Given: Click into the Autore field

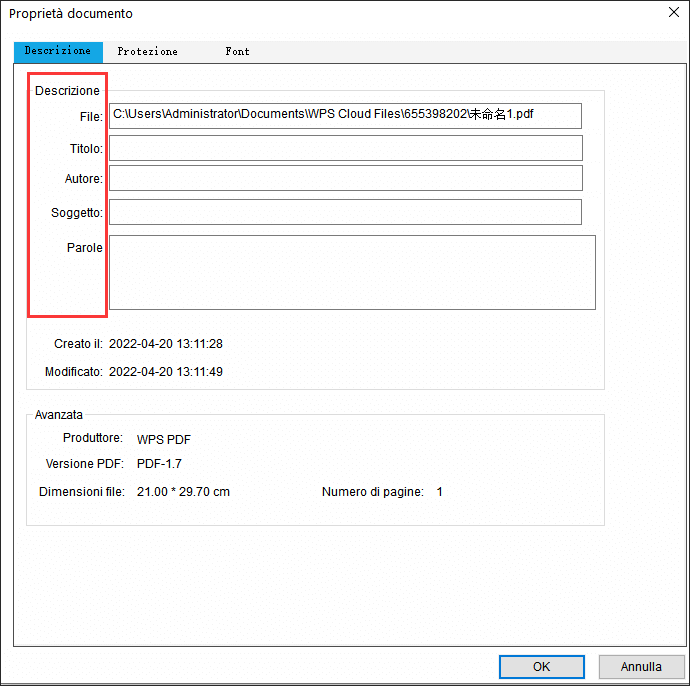Looking at the screenshot, I should 345,178.
